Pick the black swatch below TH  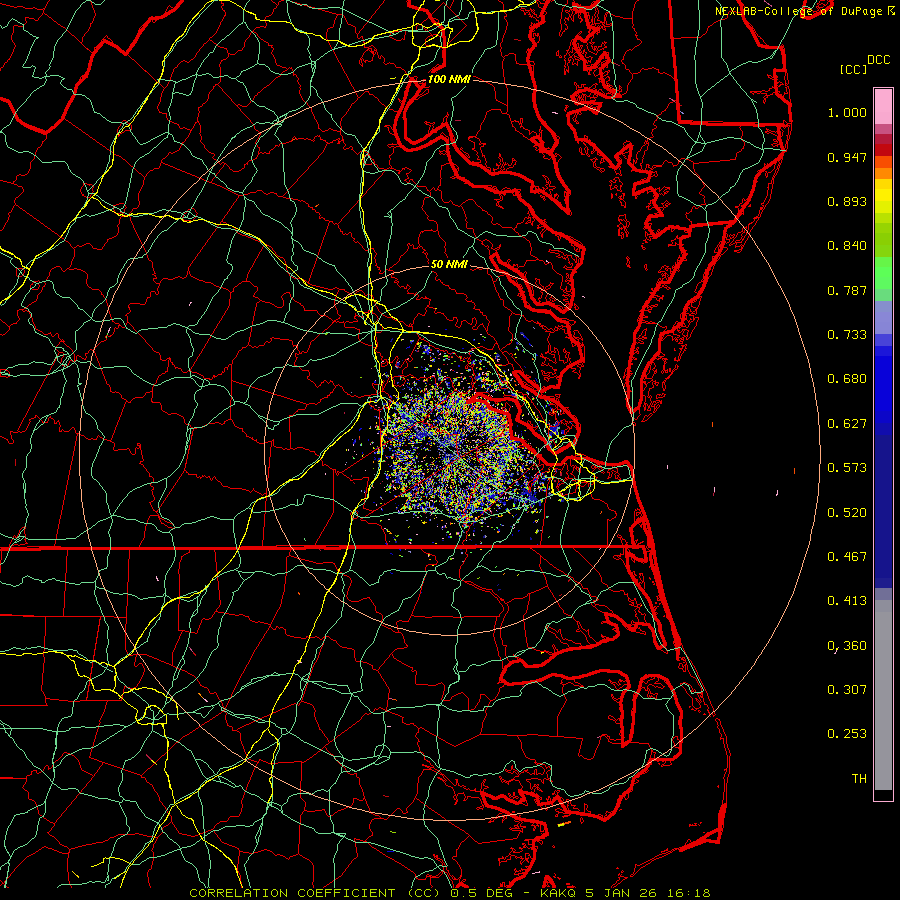pos(883,795)
